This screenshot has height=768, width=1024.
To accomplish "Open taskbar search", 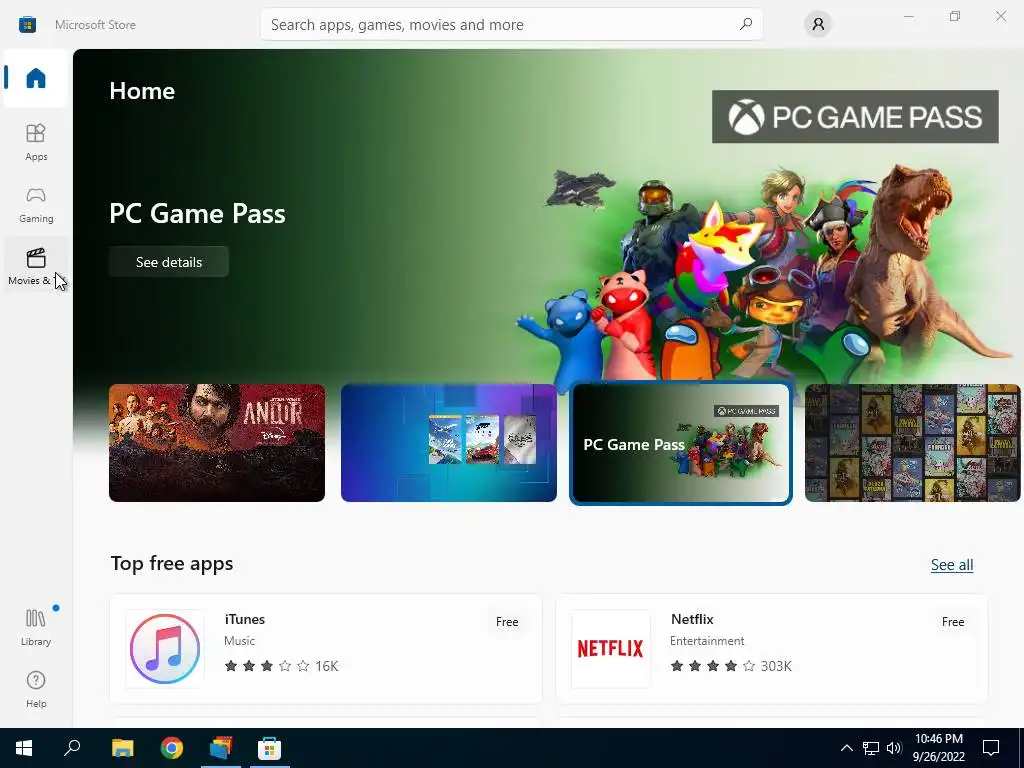I will tap(72, 748).
